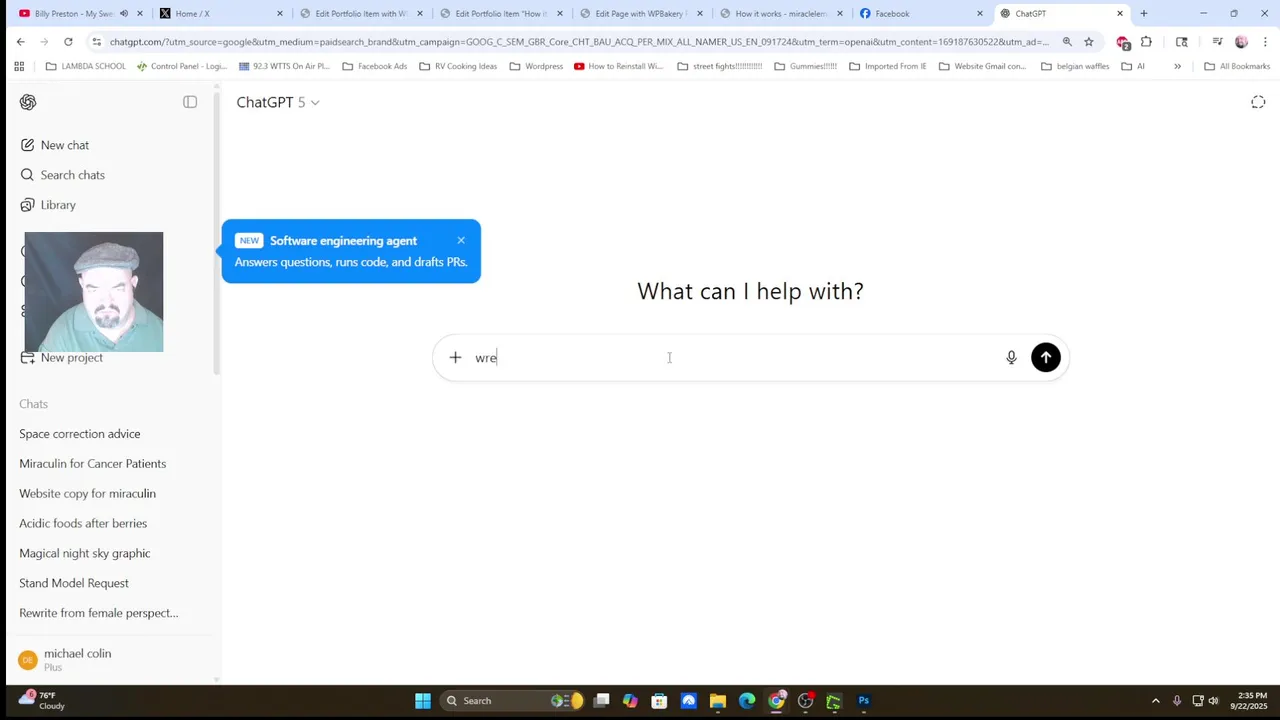The width and height of the screenshot is (1280, 720).
Task: Click the URL address bar
Action: (578, 42)
